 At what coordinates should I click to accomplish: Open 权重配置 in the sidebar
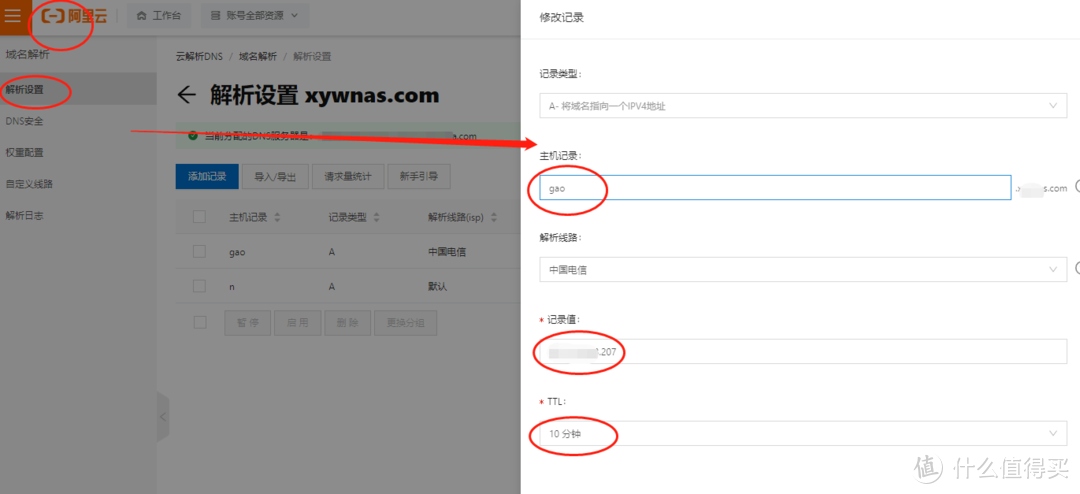click(x=25, y=152)
